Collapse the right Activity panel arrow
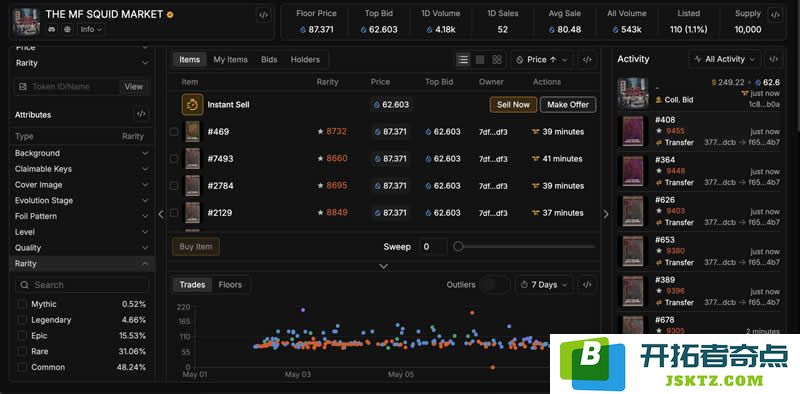The width and height of the screenshot is (800, 394). tap(606, 214)
